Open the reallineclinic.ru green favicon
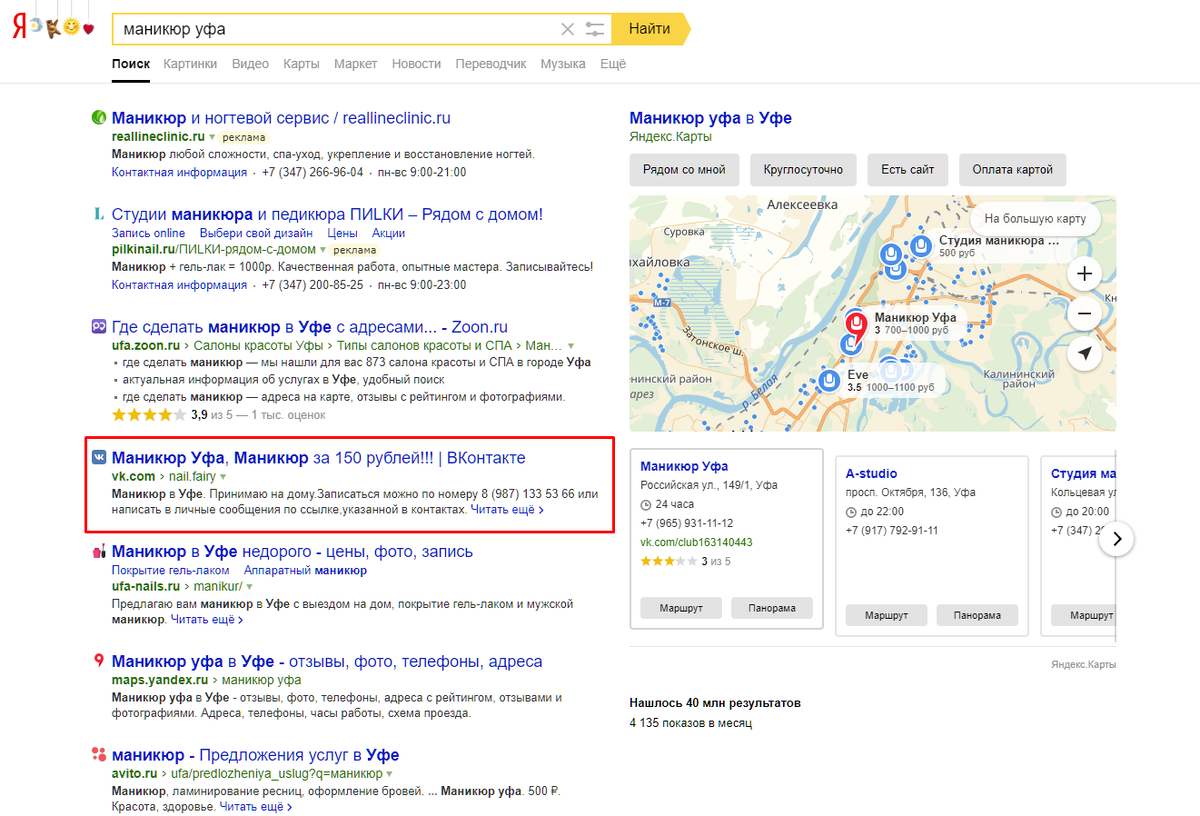The image size is (1200, 816). click(x=99, y=117)
